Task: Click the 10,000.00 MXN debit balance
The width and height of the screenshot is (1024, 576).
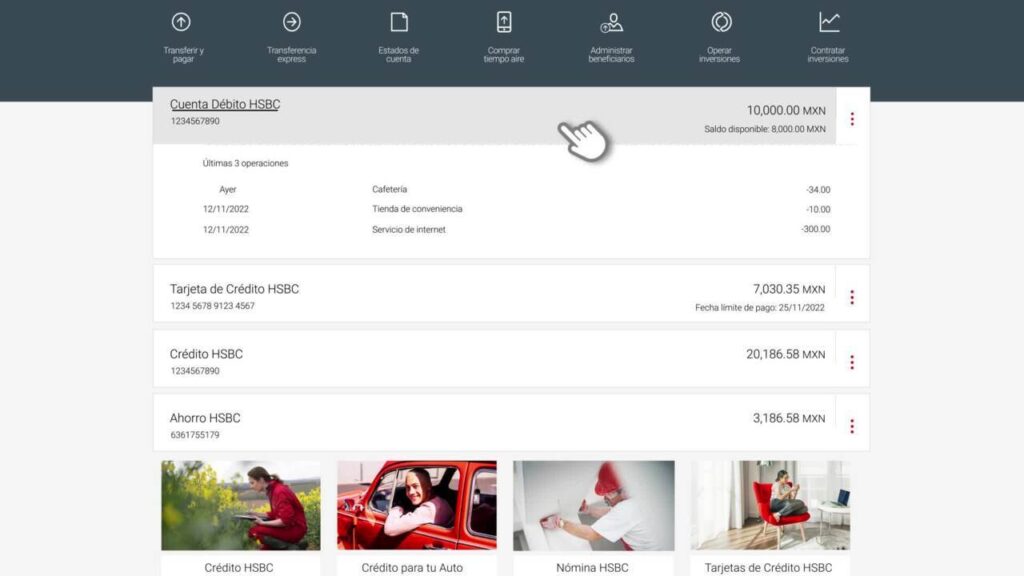Action: point(786,110)
